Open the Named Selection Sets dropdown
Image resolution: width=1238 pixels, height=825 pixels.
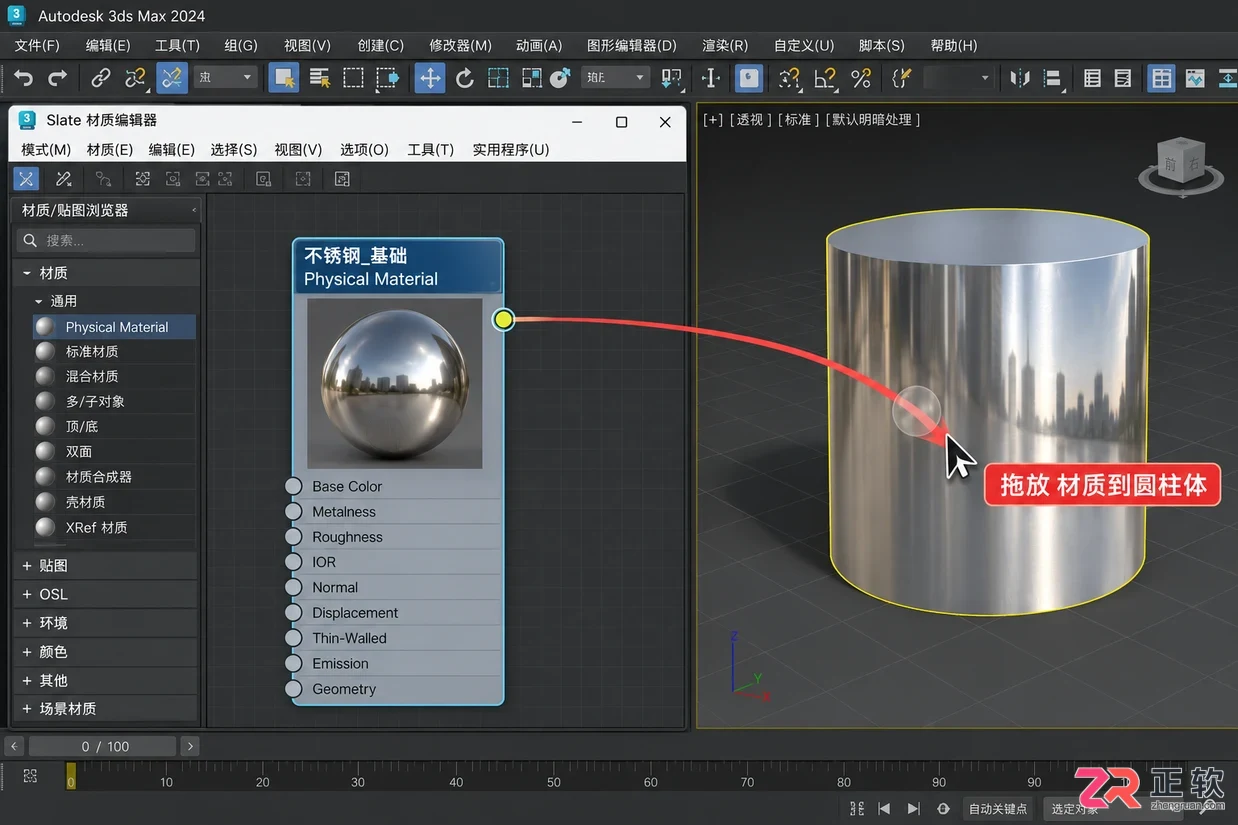[x=958, y=77]
